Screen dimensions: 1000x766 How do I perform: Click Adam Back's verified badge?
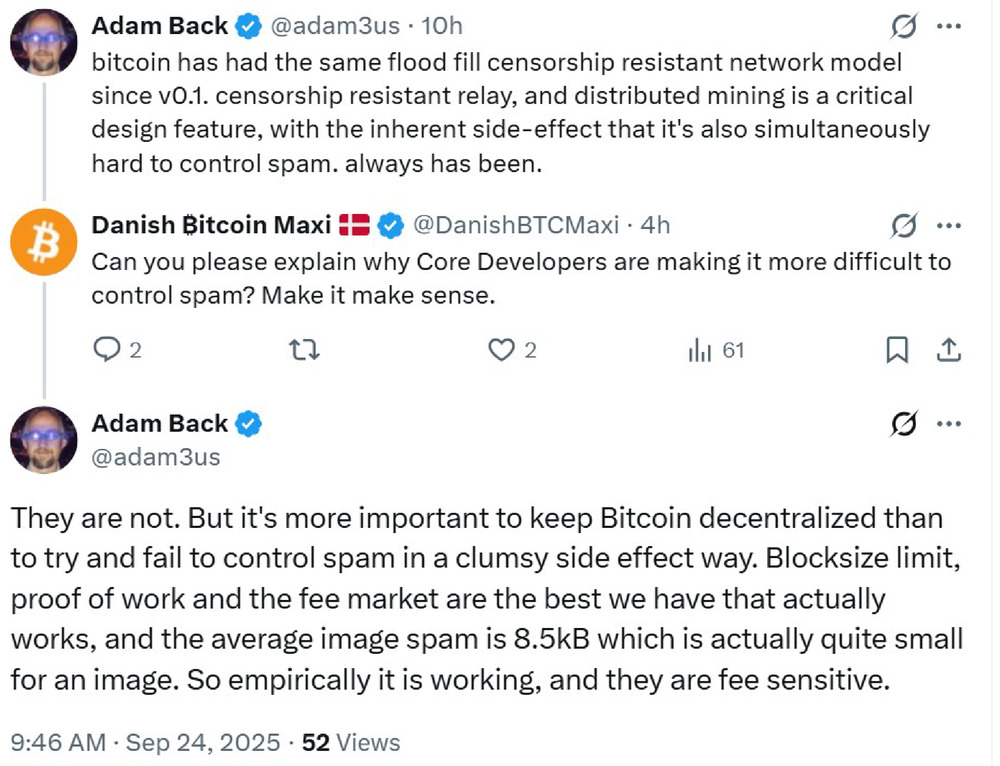point(248,26)
